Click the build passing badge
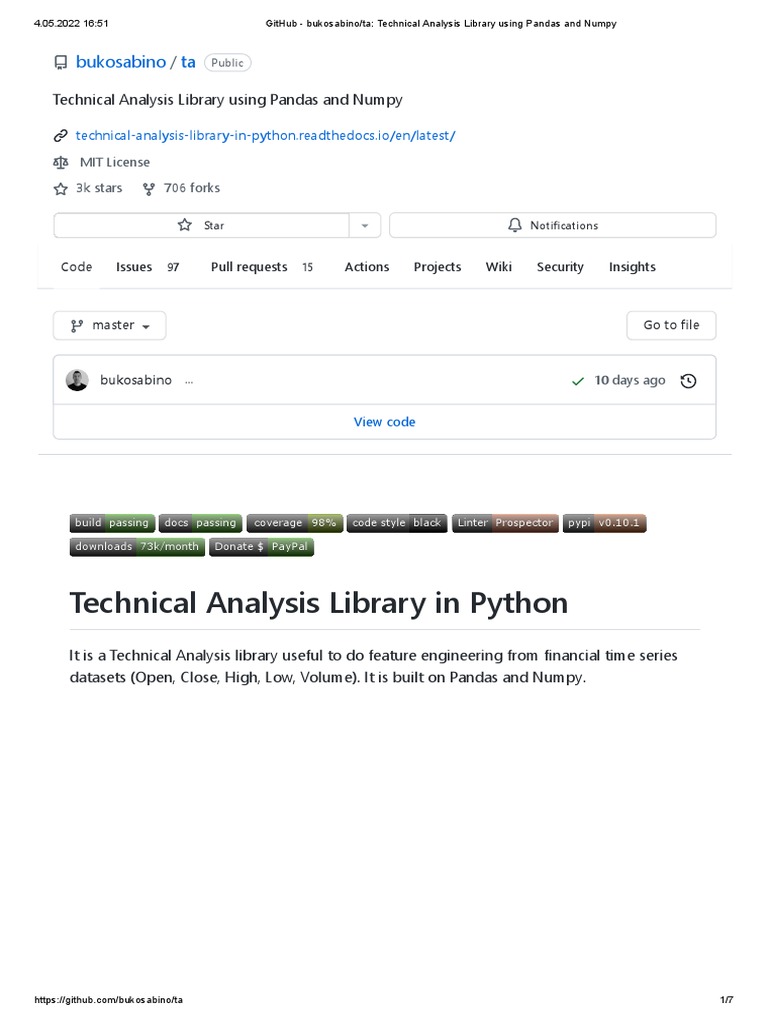 pos(112,523)
